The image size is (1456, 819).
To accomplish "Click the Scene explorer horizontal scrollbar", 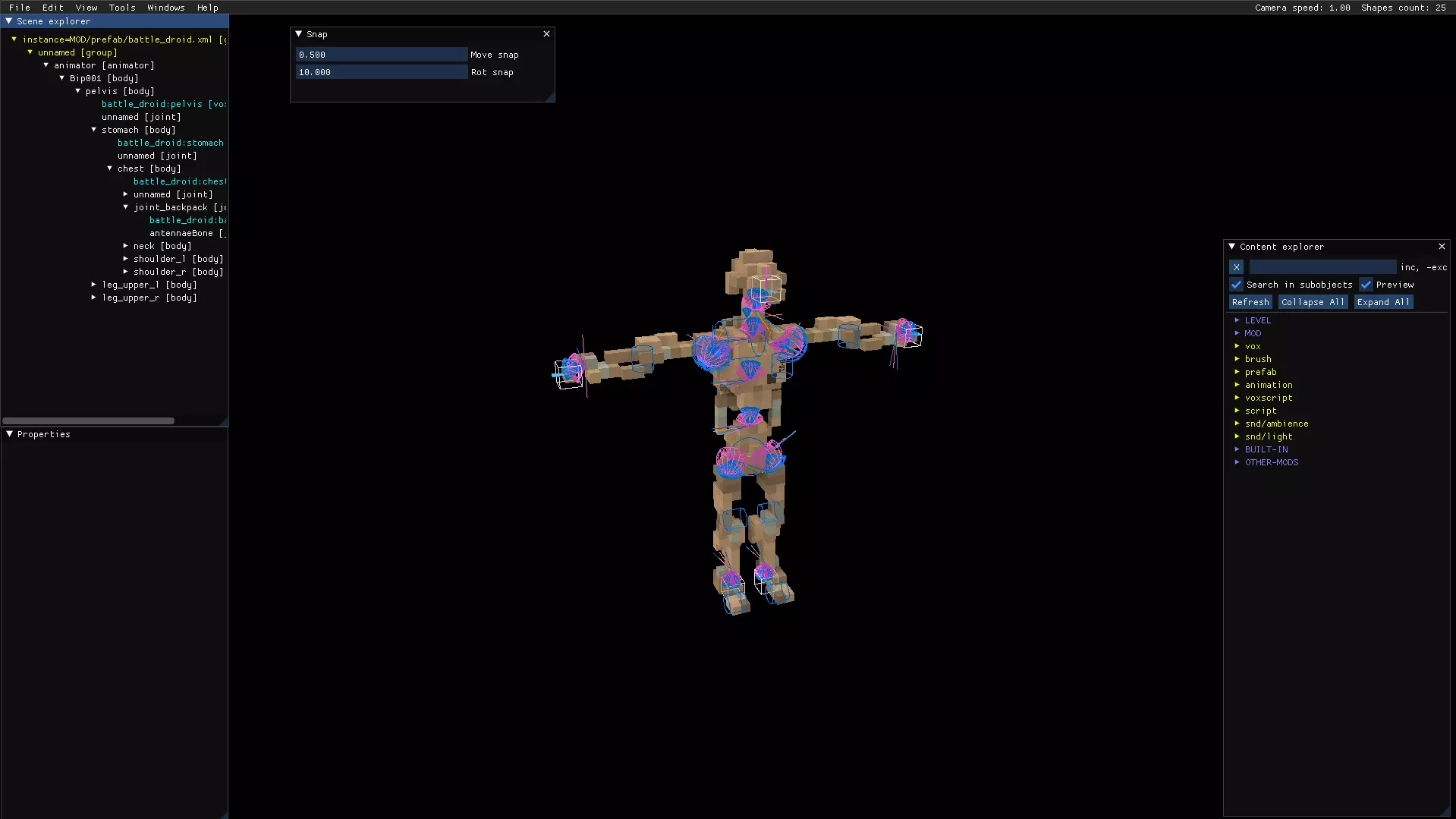I will tap(89, 421).
